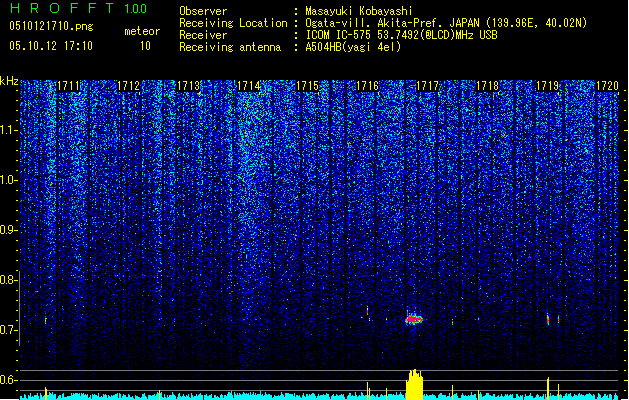The image size is (629, 400).
Task: Click time marker 1716
Action: pyautogui.click(x=367, y=86)
